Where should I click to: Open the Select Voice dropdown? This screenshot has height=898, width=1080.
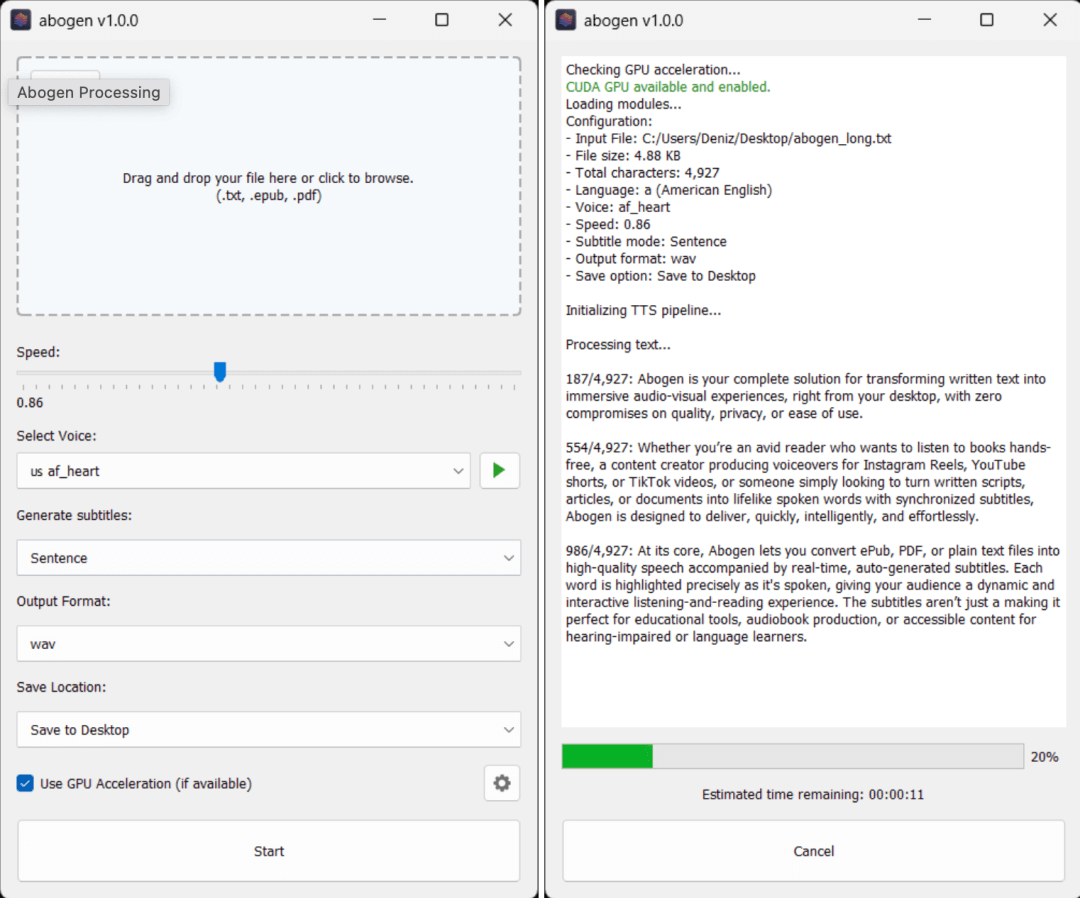[x=243, y=471]
